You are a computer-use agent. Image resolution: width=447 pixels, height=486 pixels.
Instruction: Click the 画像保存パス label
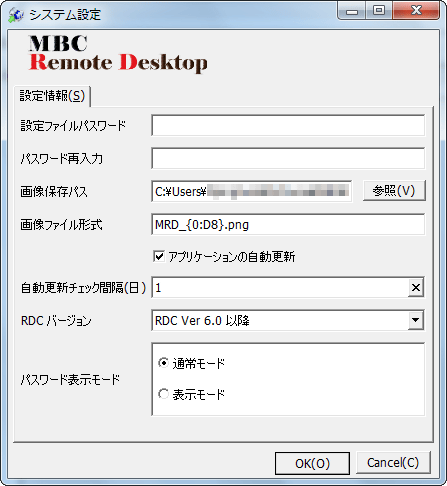(54, 192)
